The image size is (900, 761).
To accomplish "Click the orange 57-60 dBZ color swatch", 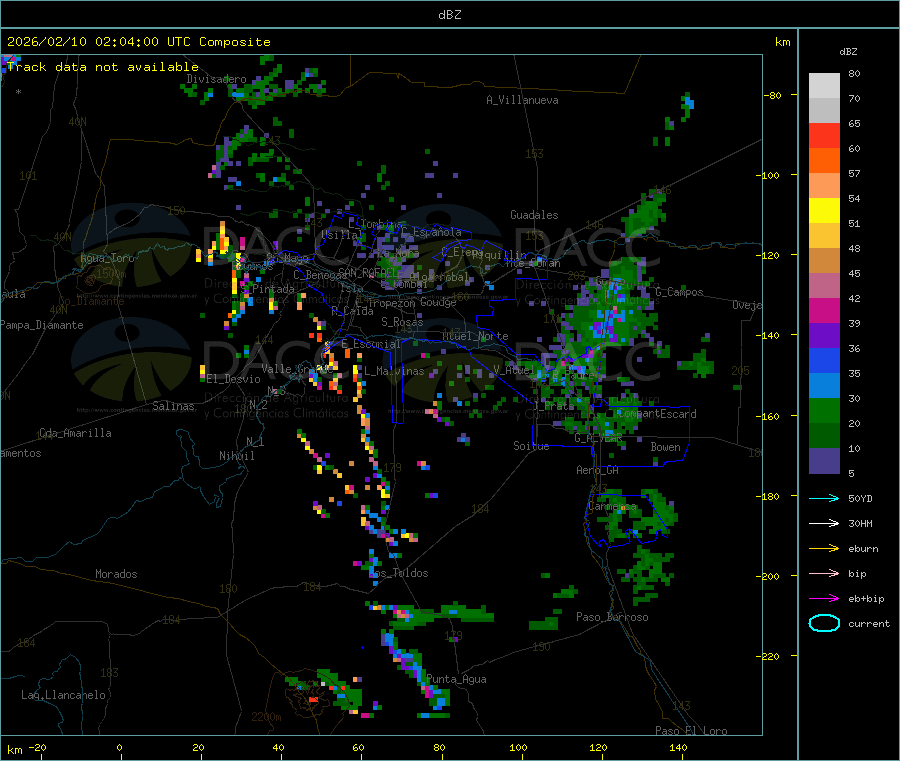I will pyautogui.click(x=824, y=161).
